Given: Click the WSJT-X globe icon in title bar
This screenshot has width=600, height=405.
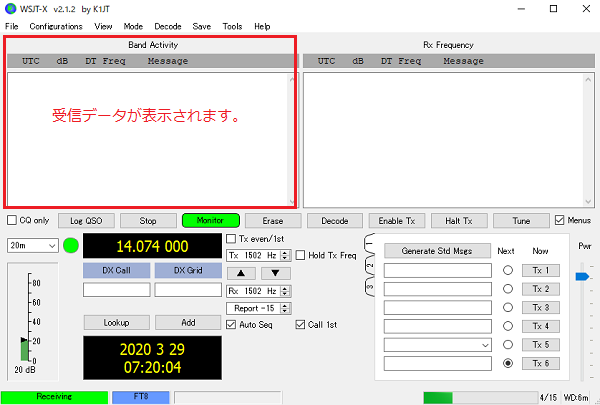Looking at the screenshot, I should point(11,8).
